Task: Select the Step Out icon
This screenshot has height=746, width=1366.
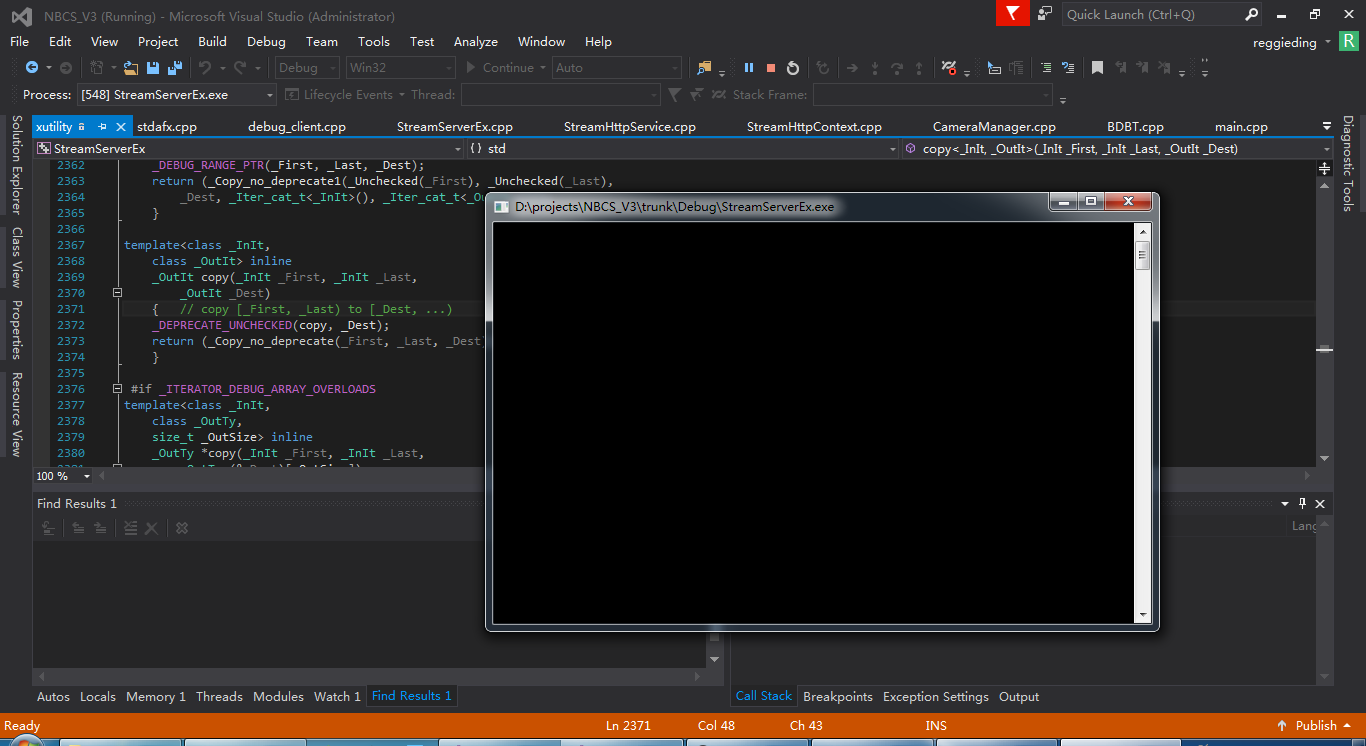Action: [919, 68]
